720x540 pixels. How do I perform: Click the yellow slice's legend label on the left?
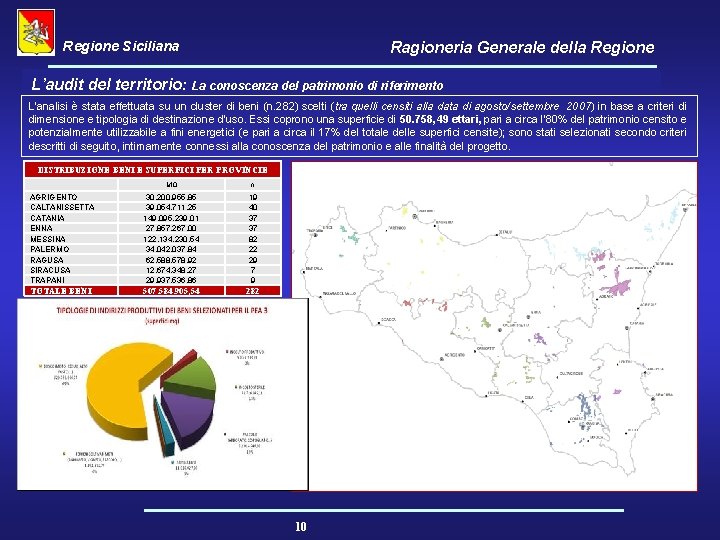click(x=63, y=374)
